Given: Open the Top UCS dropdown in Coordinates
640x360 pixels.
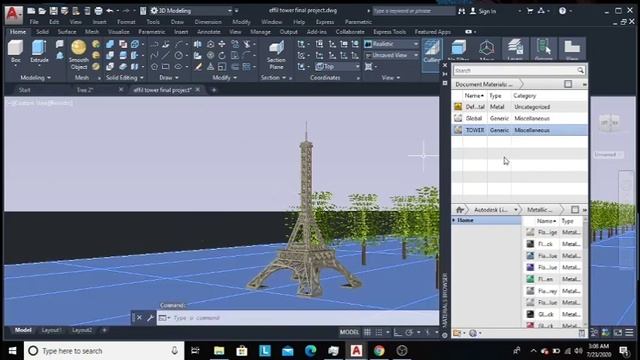Looking at the screenshot, I should [337, 67].
